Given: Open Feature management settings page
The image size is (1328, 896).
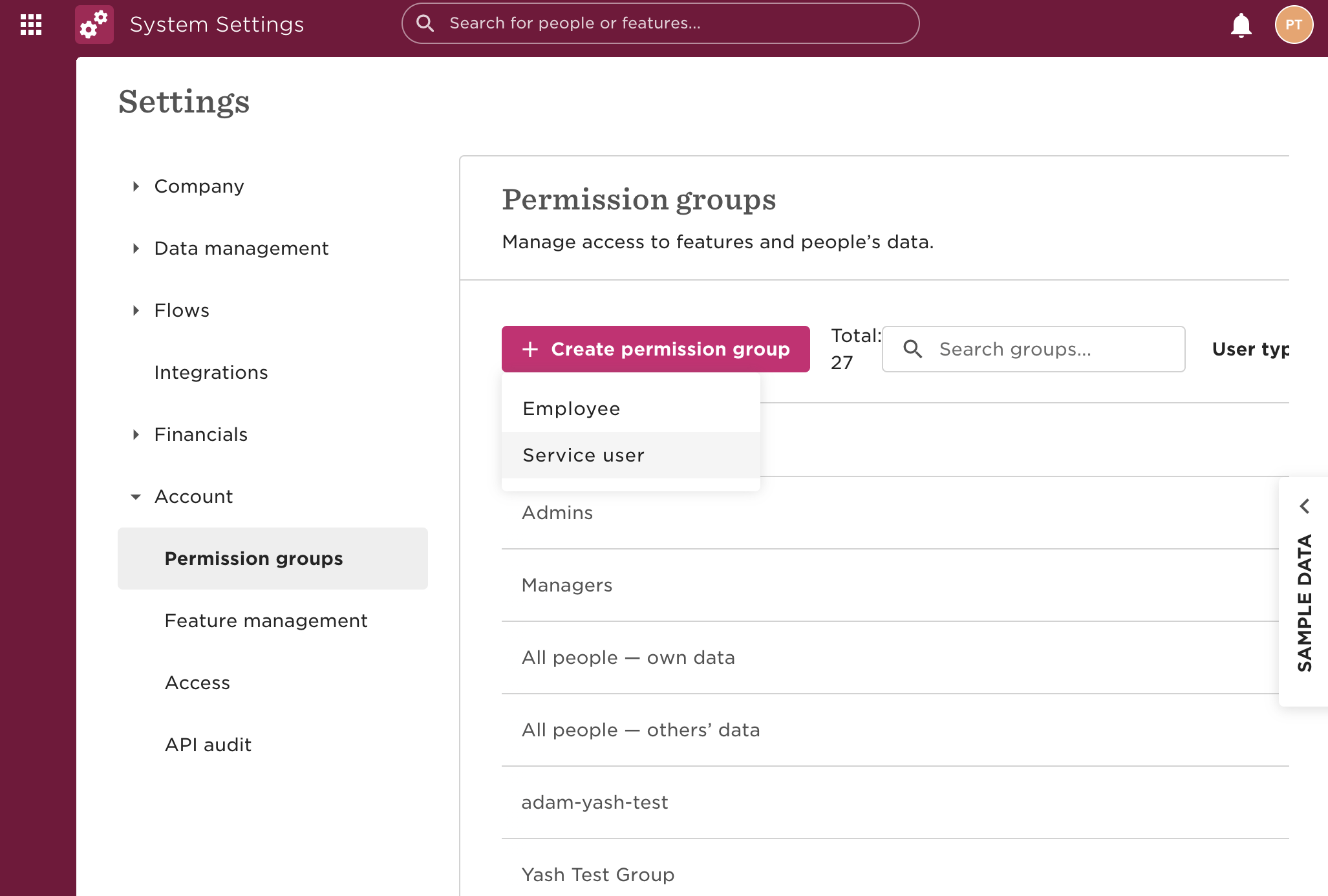Looking at the screenshot, I should 266,621.
